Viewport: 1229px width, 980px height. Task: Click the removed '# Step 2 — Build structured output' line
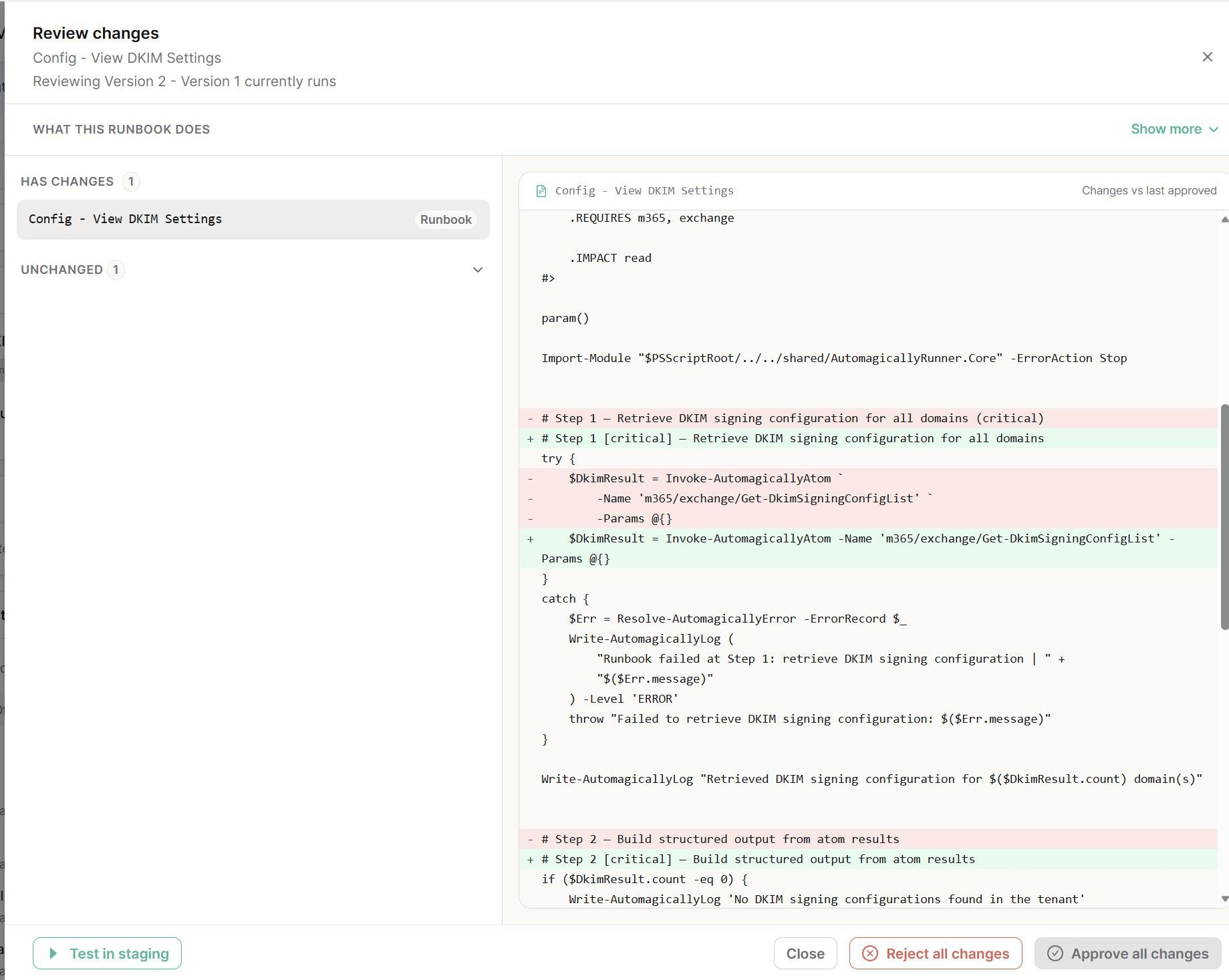pyautogui.click(x=868, y=839)
